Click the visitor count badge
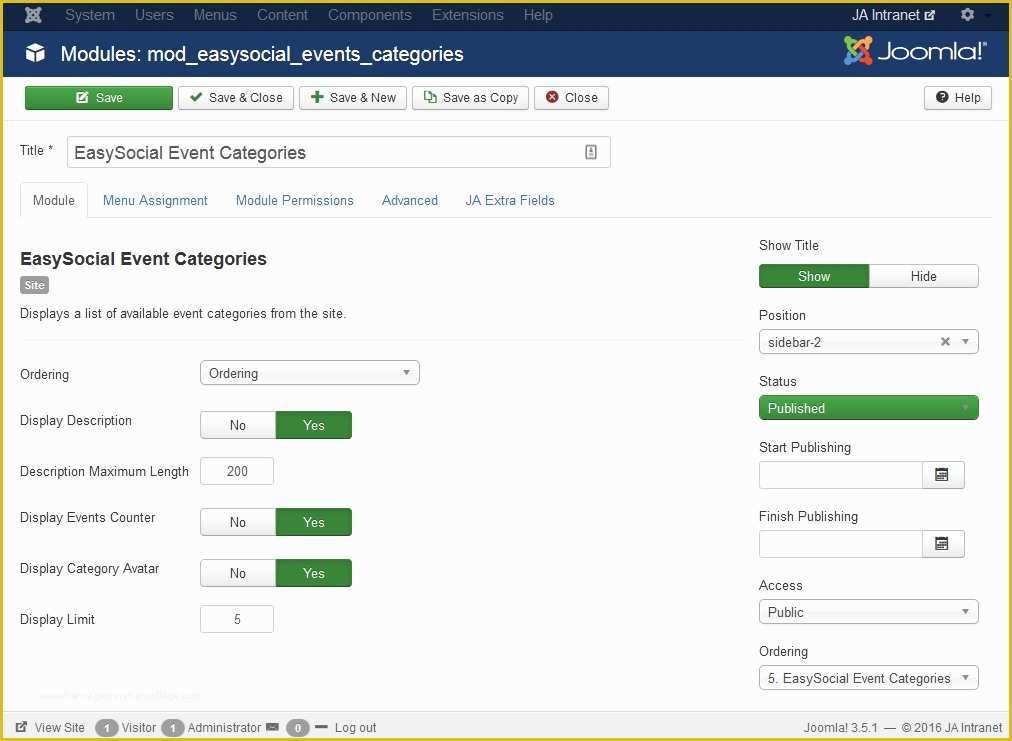The height and width of the screenshot is (741, 1012). tap(106, 728)
